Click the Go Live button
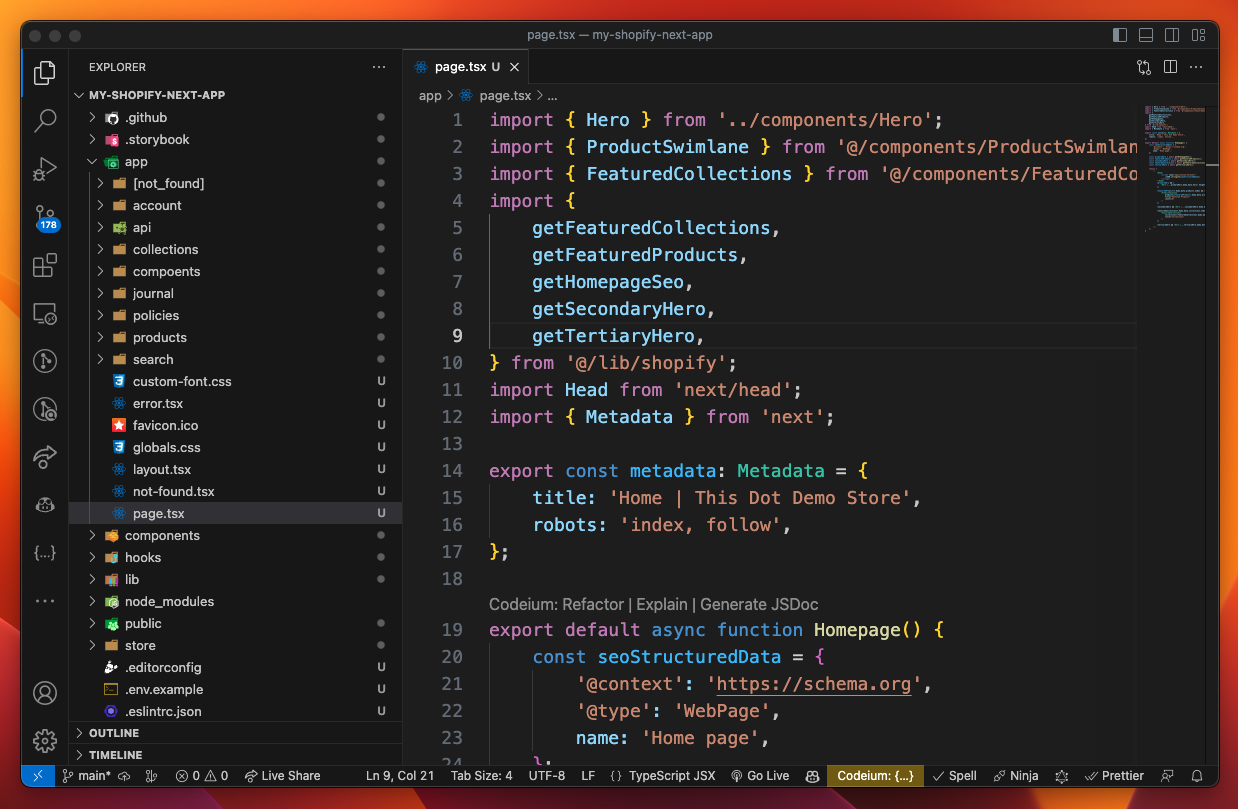Image resolution: width=1238 pixels, height=809 pixels. pos(759,775)
